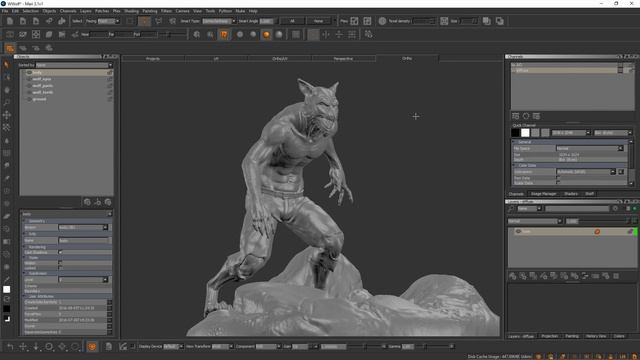This screenshot has height=360, width=640.
Task: Toggle the Locked checkbox in object properties
Action: point(60,268)
